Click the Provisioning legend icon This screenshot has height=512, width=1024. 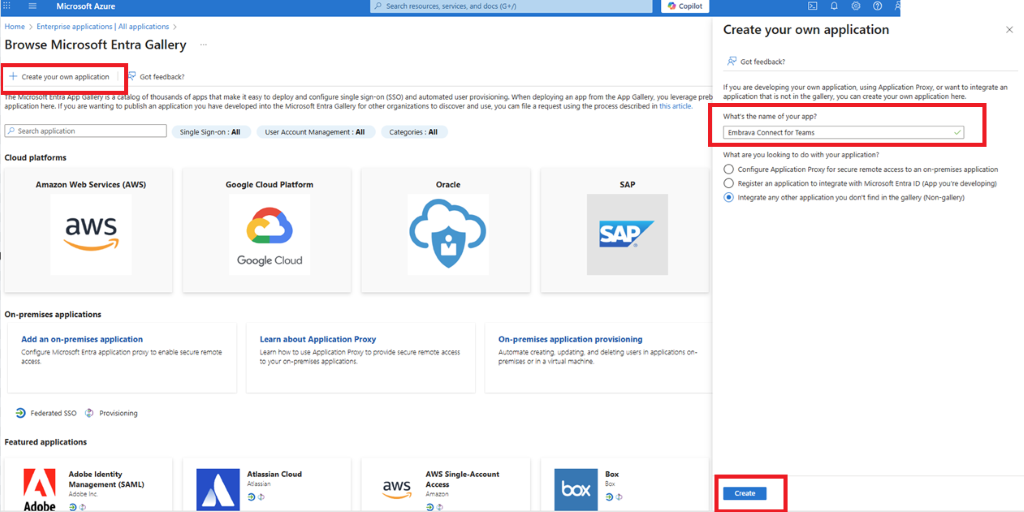[x=89, y=413]
